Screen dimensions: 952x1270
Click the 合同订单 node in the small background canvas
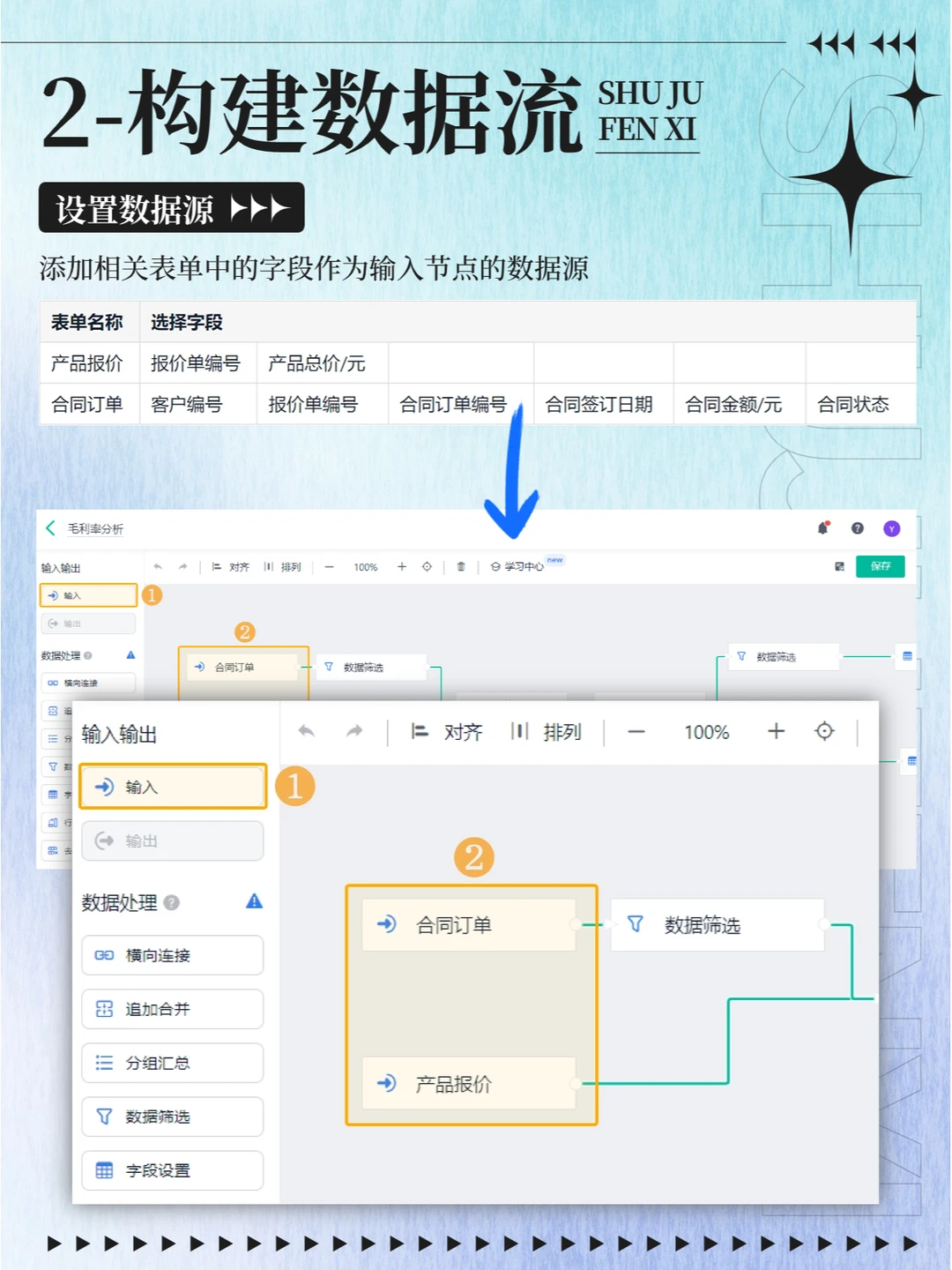[x=242, y=668]
